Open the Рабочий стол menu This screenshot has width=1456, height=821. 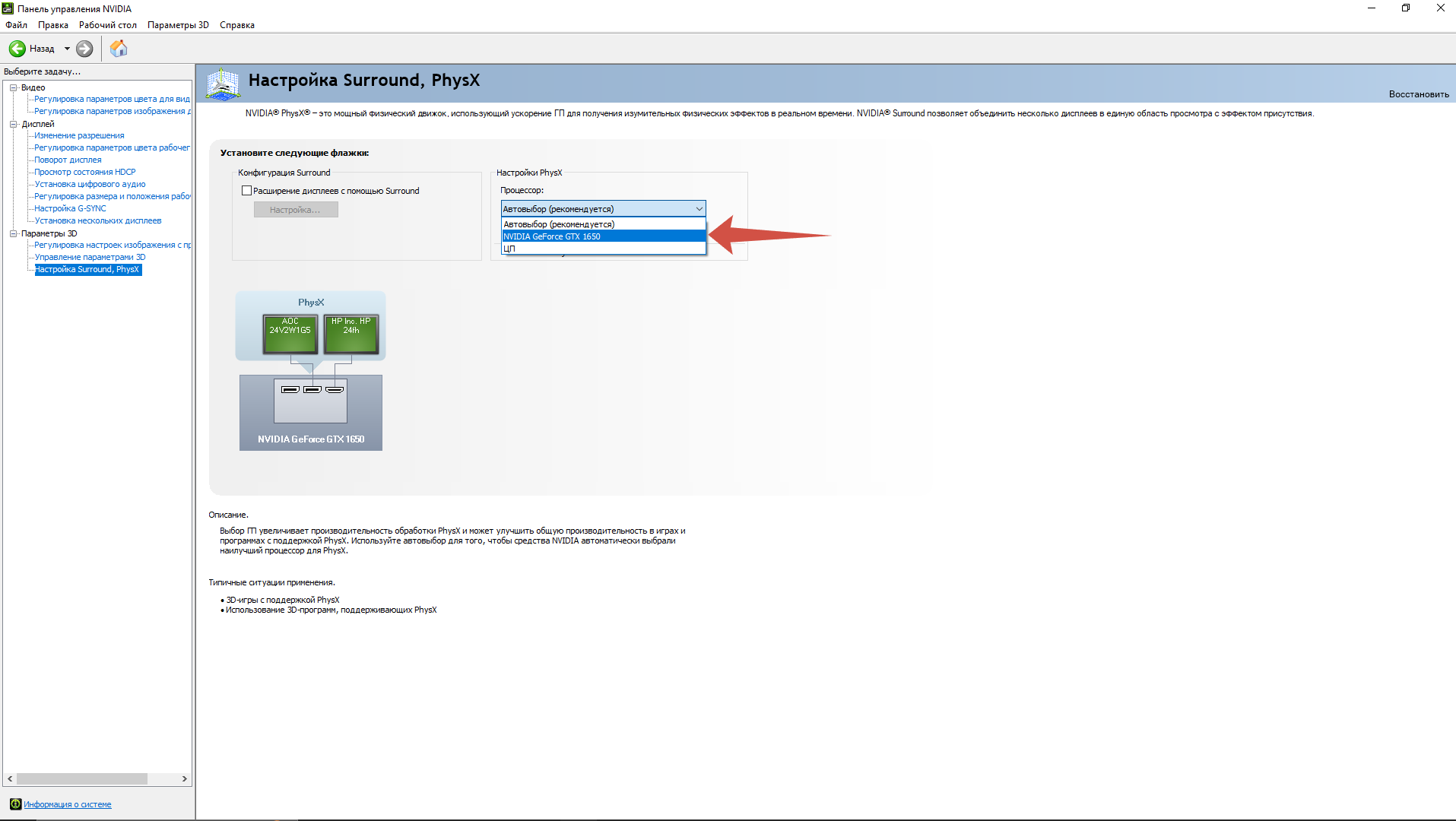pyautogui.click(x=108, y=25)
